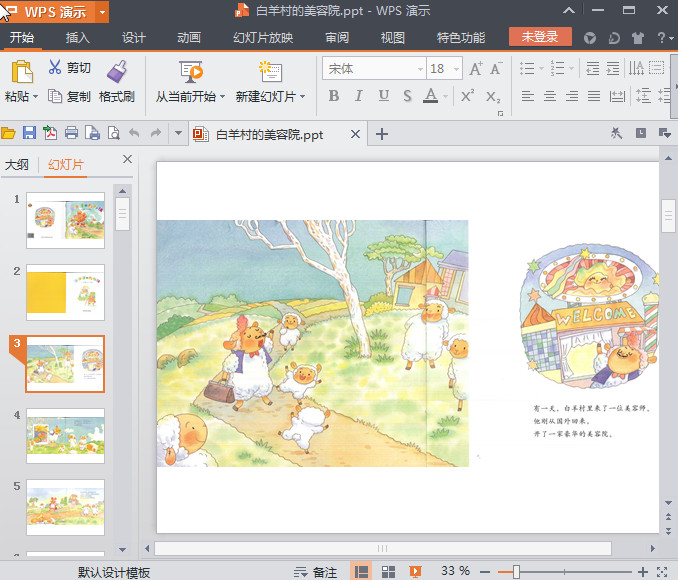This screenshot has width=678, height=580.
Task: Select slide 4 thumbnail
Action: [65, 435]
